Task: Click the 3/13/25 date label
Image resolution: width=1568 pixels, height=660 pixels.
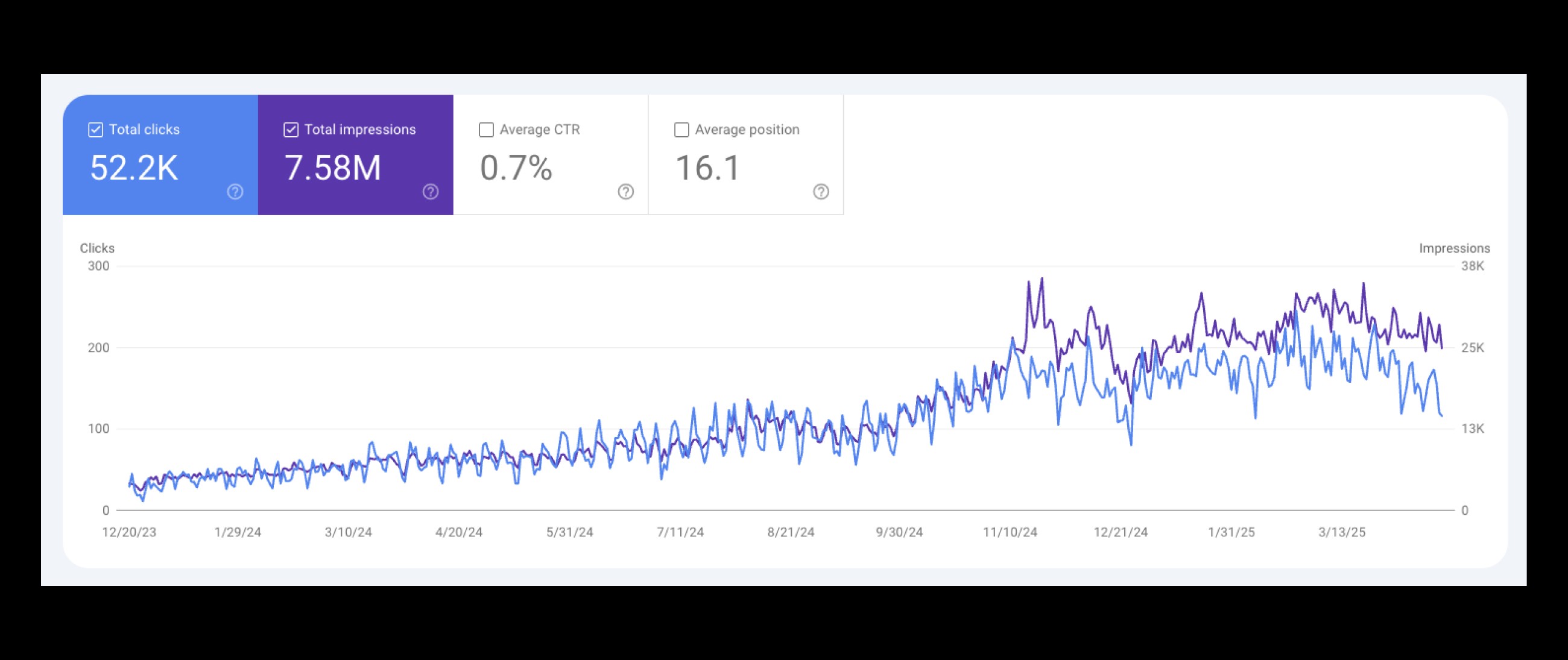Action: tap(1342, 532)
